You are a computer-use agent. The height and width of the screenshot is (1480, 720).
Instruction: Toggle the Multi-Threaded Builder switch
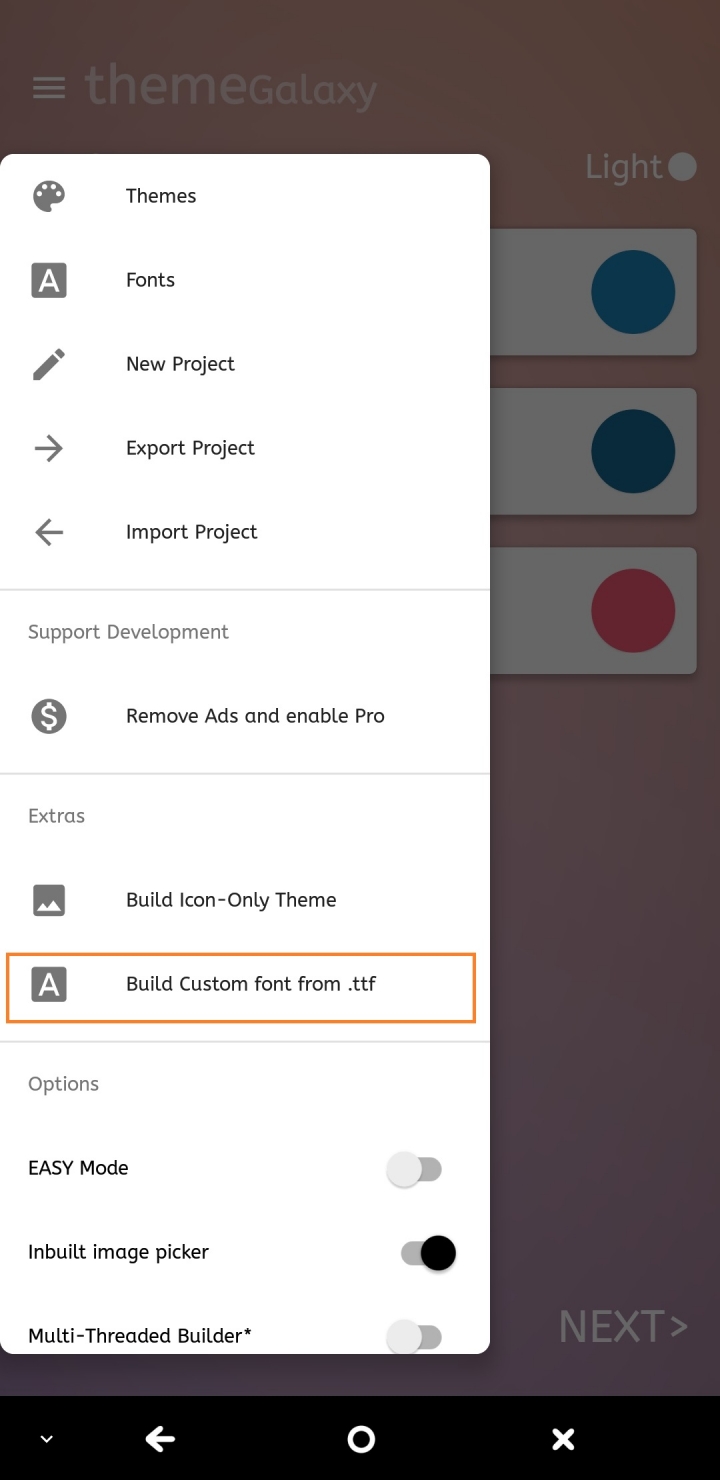pyautogui.click(x=415, y=1336)
